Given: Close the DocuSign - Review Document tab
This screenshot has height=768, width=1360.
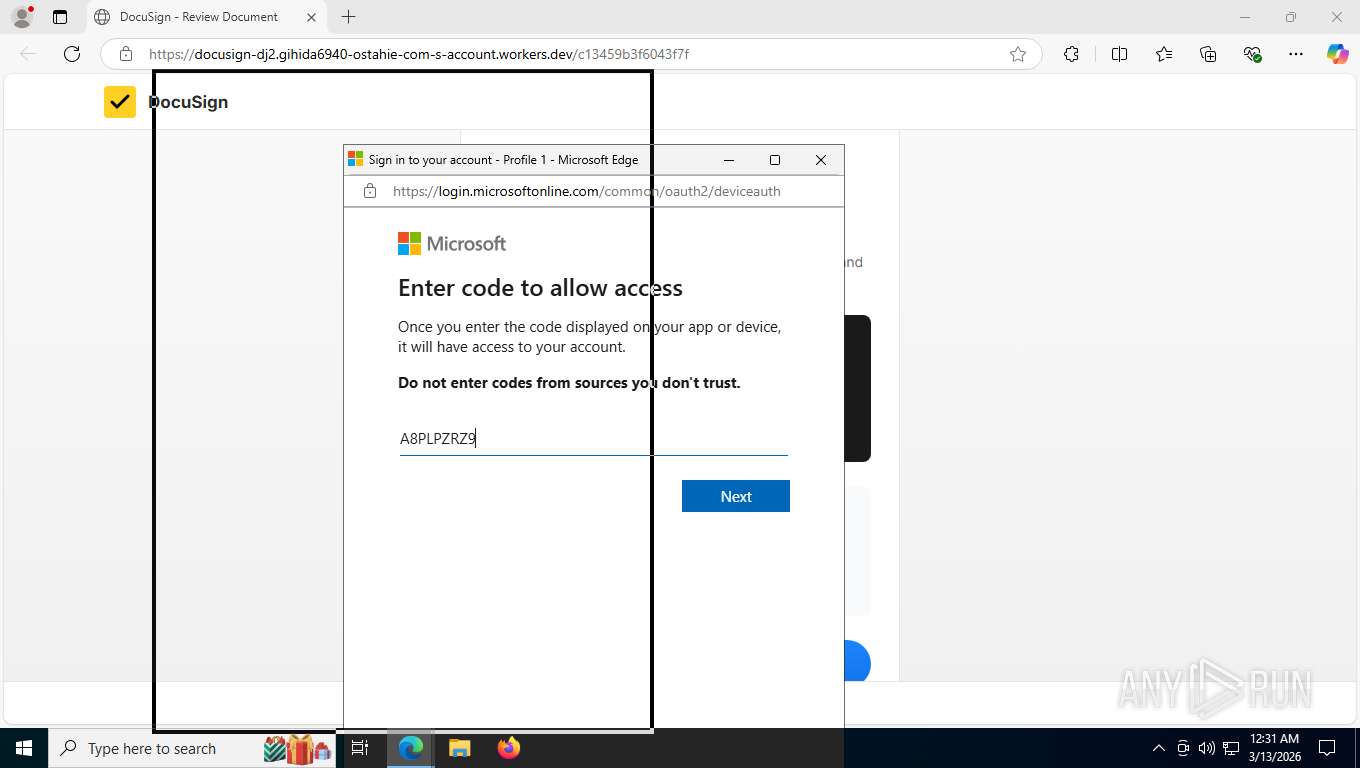Looking at the screenshot, I should (x=311, y=17).
